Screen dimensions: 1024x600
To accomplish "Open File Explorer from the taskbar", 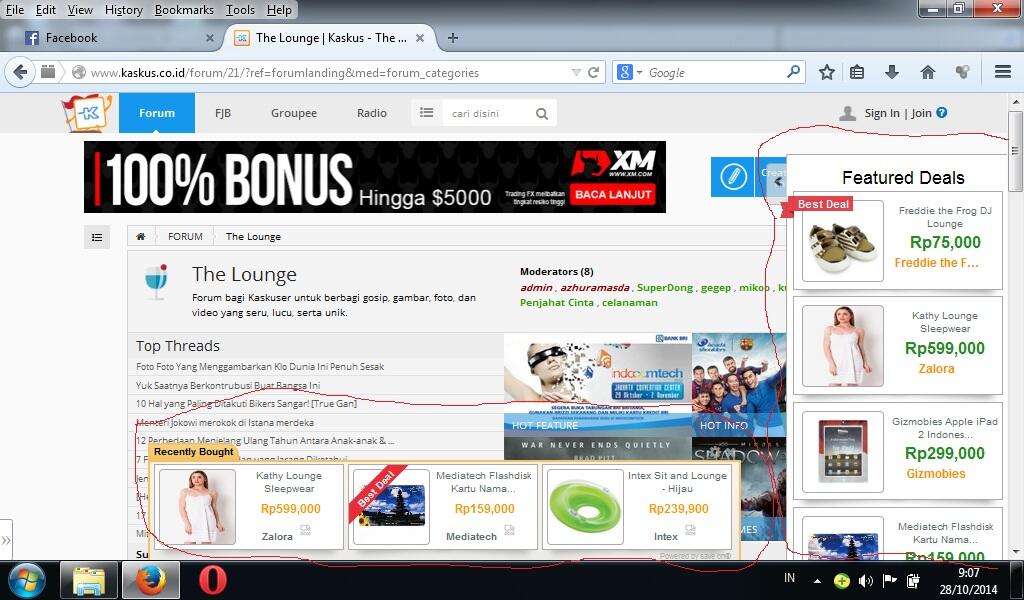I will coord(89,580).
